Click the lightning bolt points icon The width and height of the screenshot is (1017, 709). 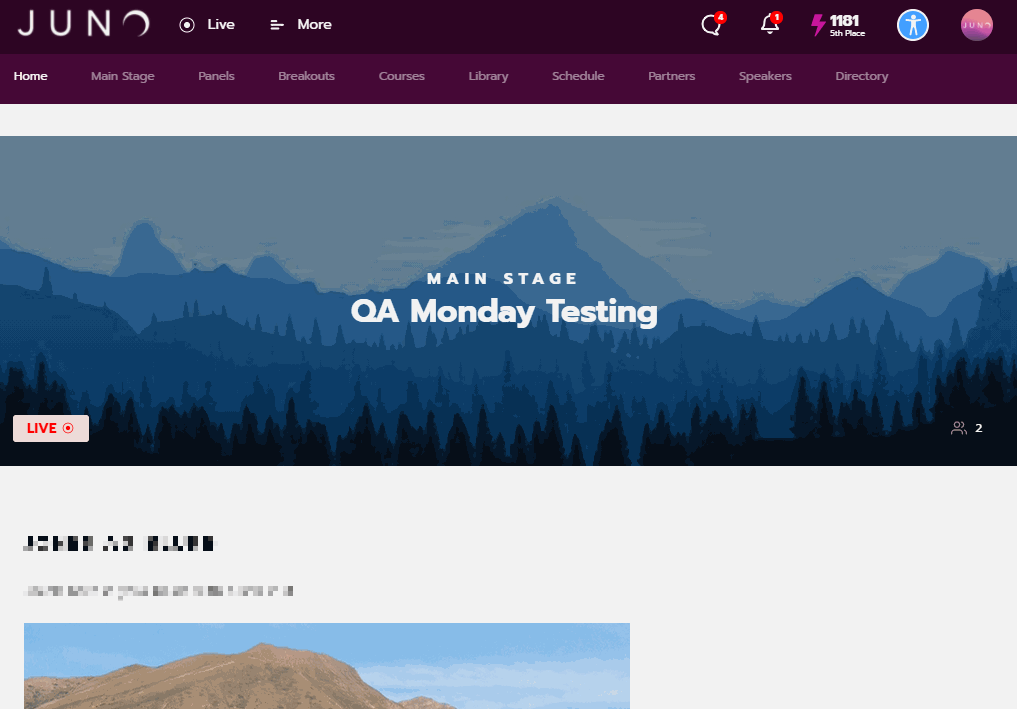coord(818,25)
